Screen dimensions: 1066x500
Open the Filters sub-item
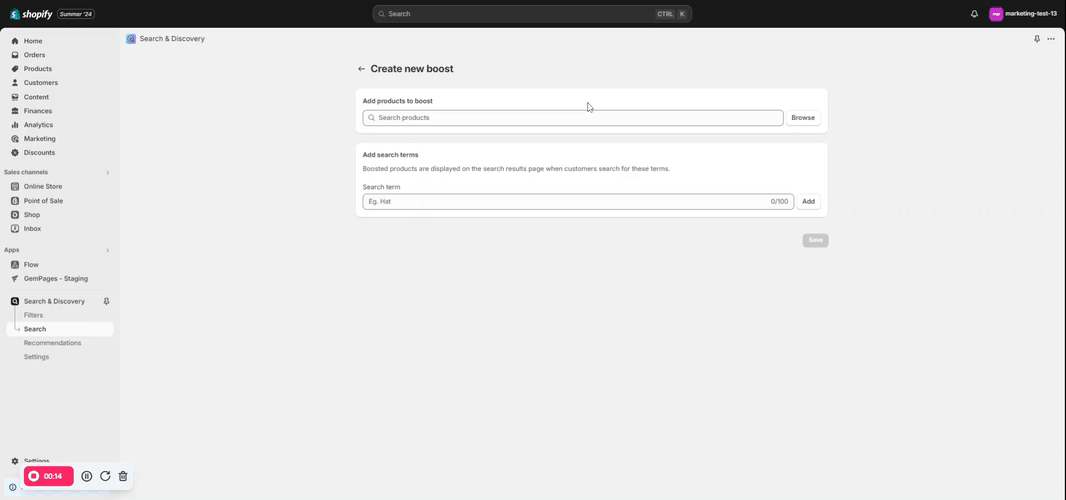tap(33, 315)
